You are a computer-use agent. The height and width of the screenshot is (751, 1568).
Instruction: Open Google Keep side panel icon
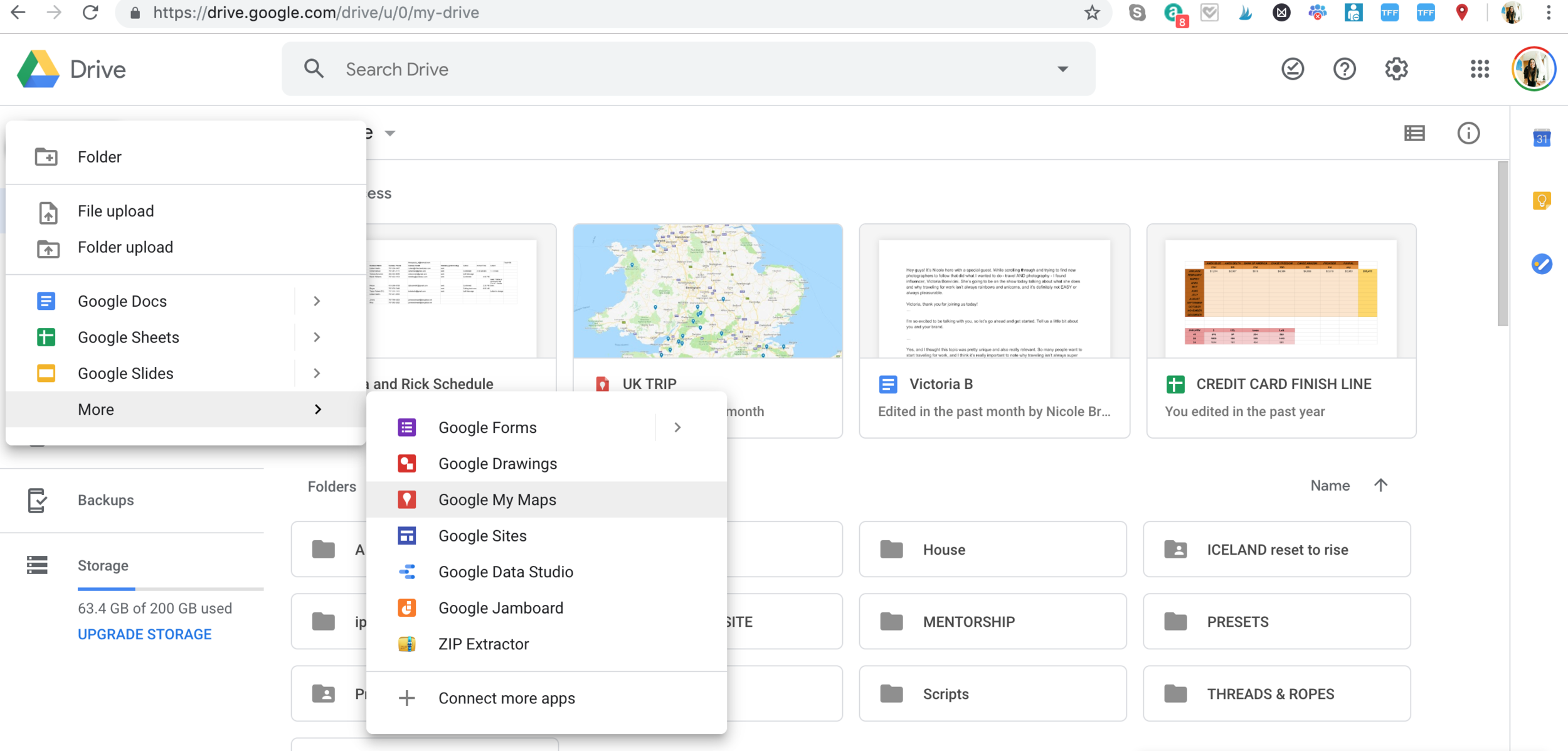[x=1542, y=201]
